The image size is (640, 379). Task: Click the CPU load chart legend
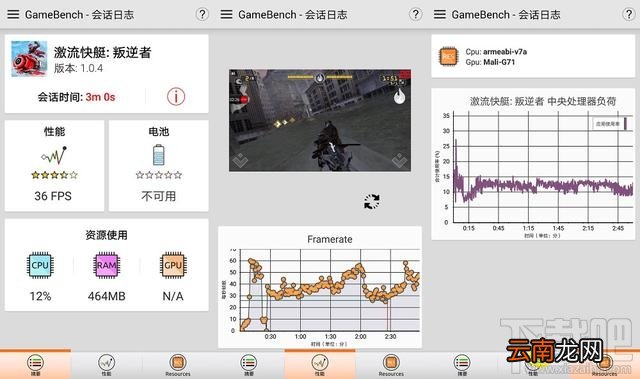coord(610,124)
